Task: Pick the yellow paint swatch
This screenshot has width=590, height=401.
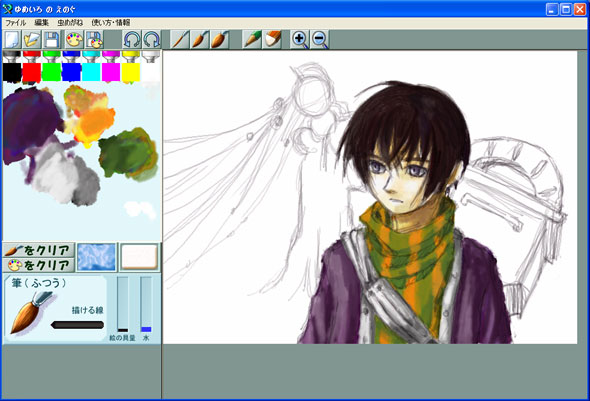Action: 131,72
